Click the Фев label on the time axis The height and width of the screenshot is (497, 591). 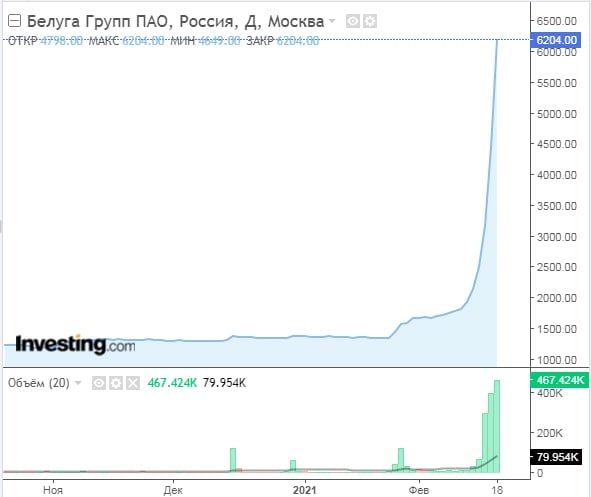pos(419,490)
